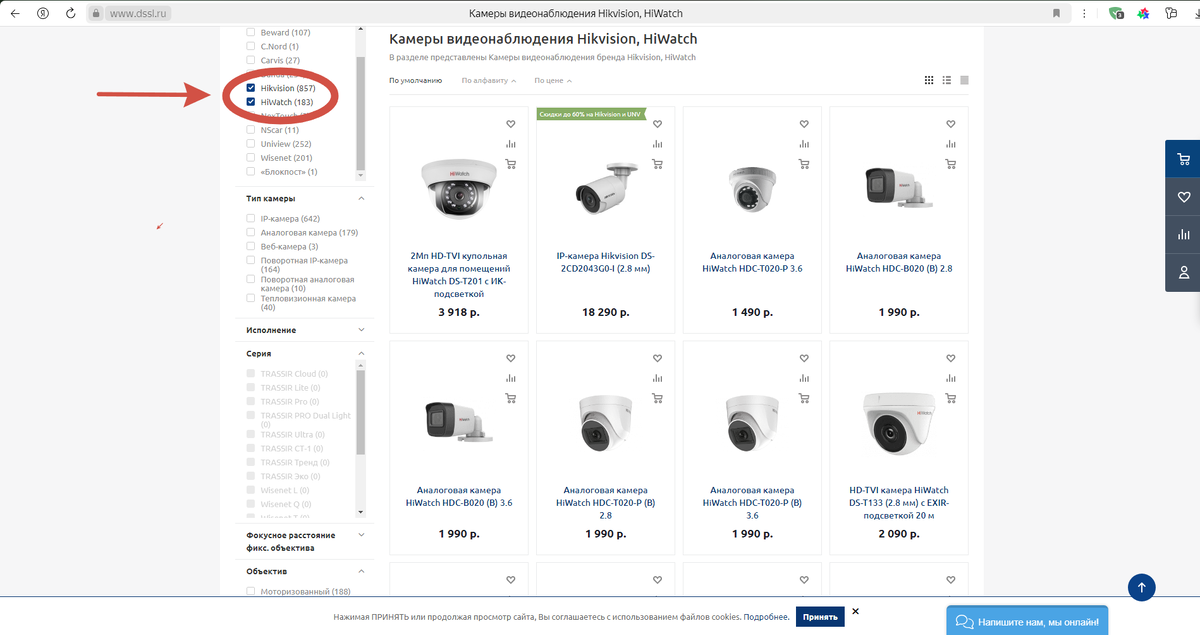Open HiWatch DS-T133 camera image
The height and width of the screenshot is (635, 1200).
[898, 425]
